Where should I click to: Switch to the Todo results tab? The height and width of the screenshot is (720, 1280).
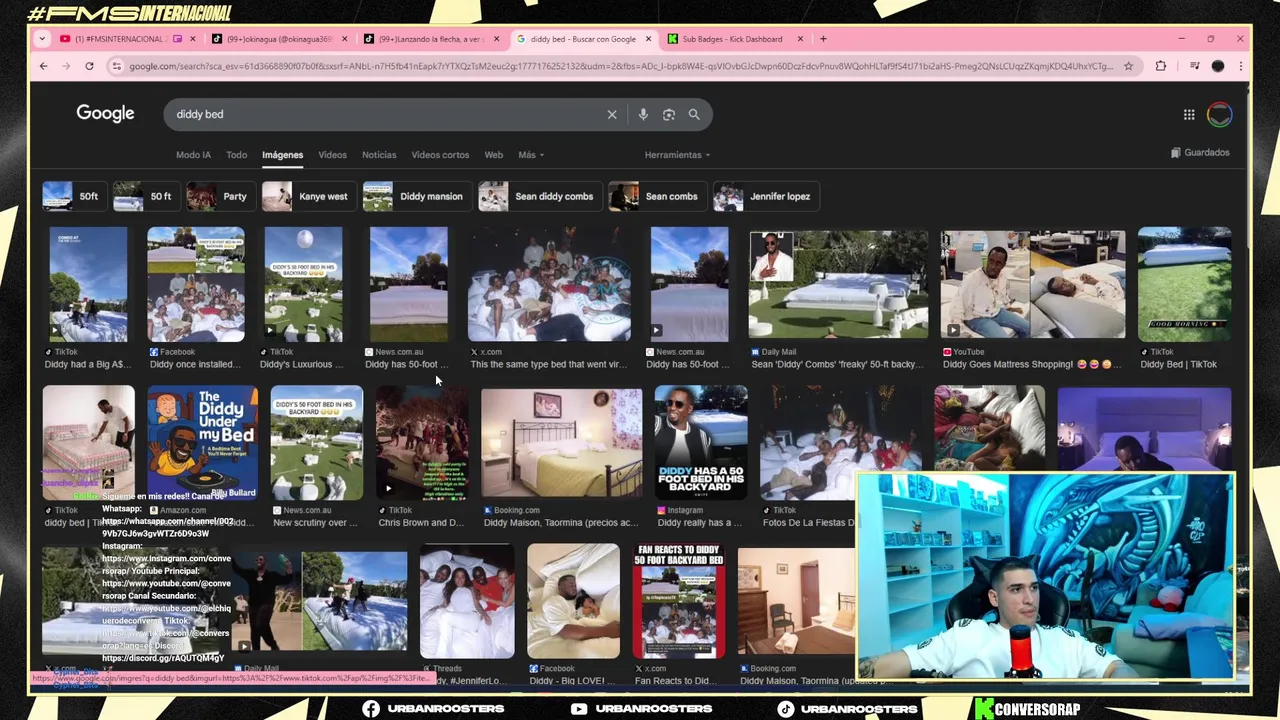coord(236,155)
